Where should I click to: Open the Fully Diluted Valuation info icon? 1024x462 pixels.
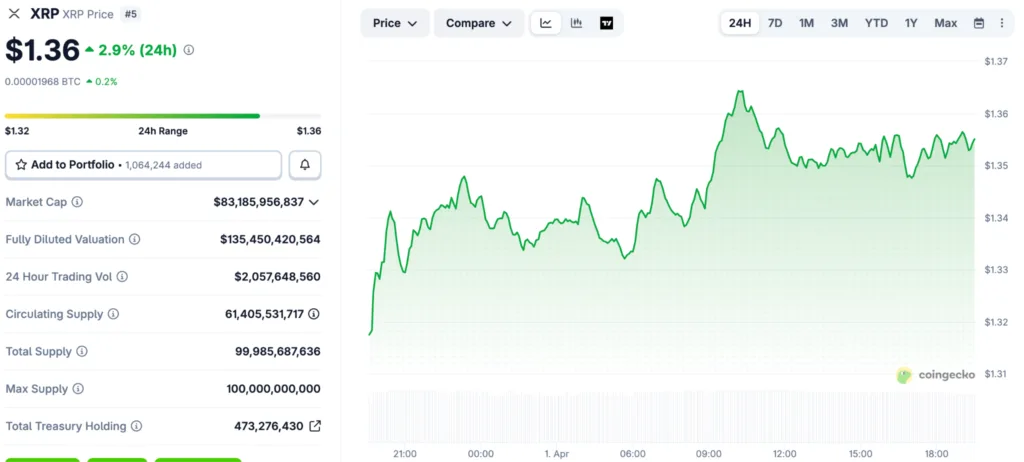135,239
